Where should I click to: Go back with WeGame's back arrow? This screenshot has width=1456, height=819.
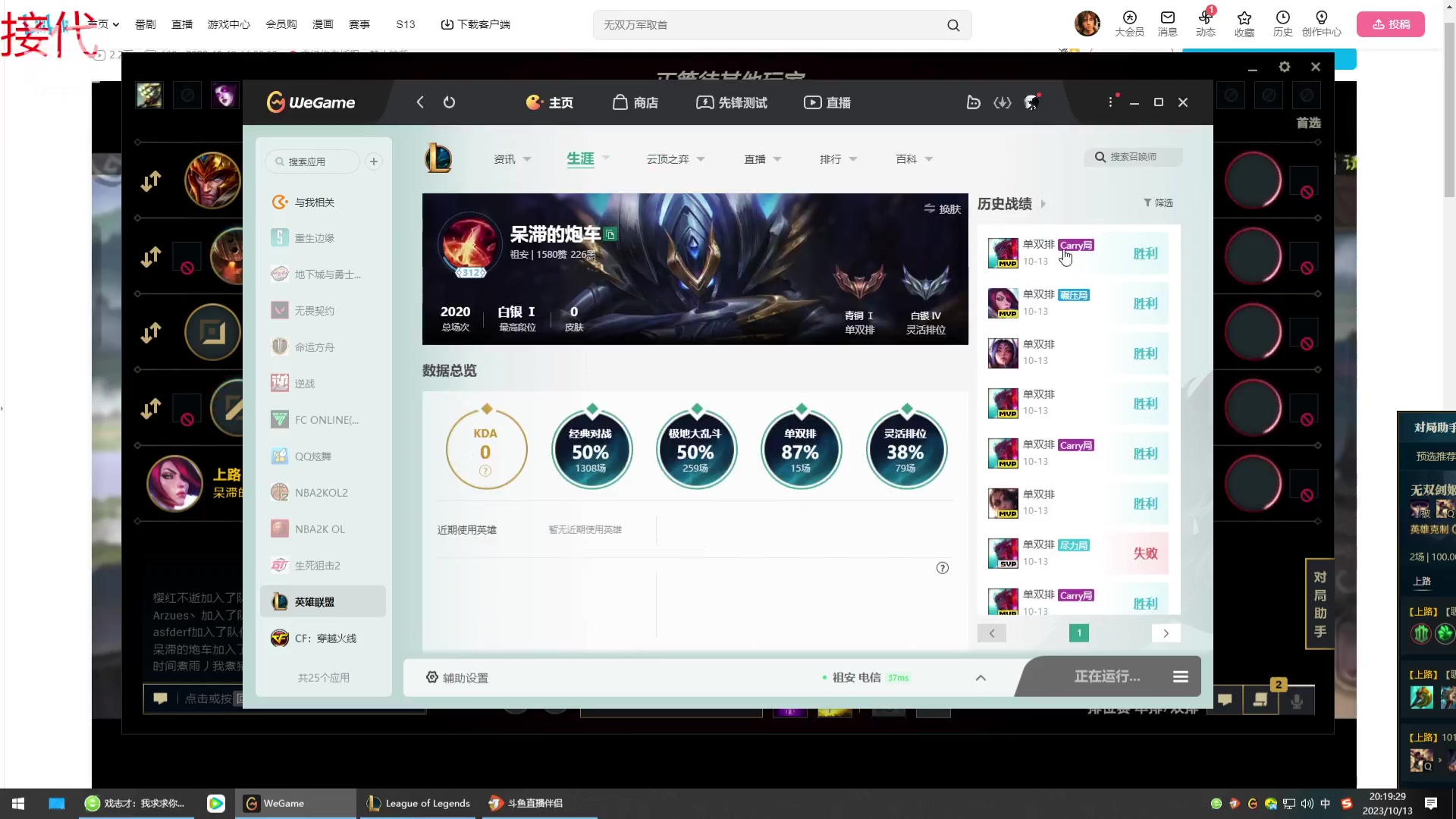(420, 102)
